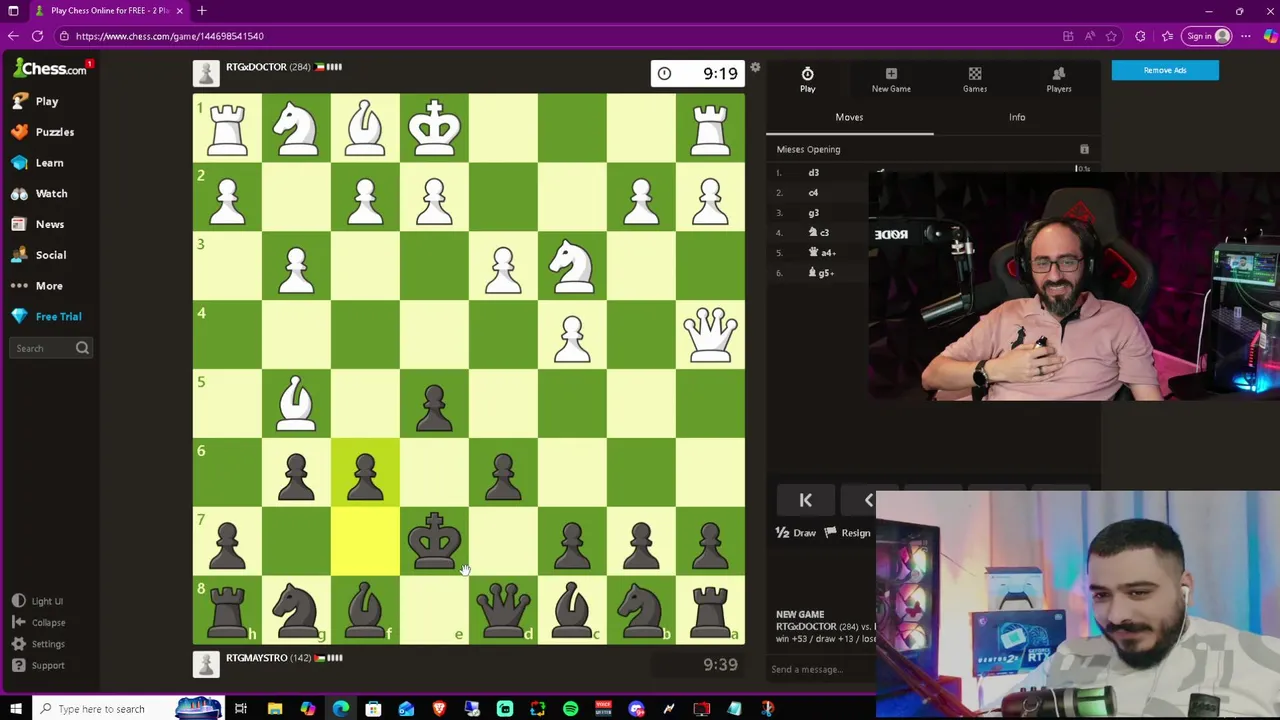The width and height of the screenshot is (1280, 720).
Task: Click the sidebar search magnifier icon
Action: [x=82, y=348]
